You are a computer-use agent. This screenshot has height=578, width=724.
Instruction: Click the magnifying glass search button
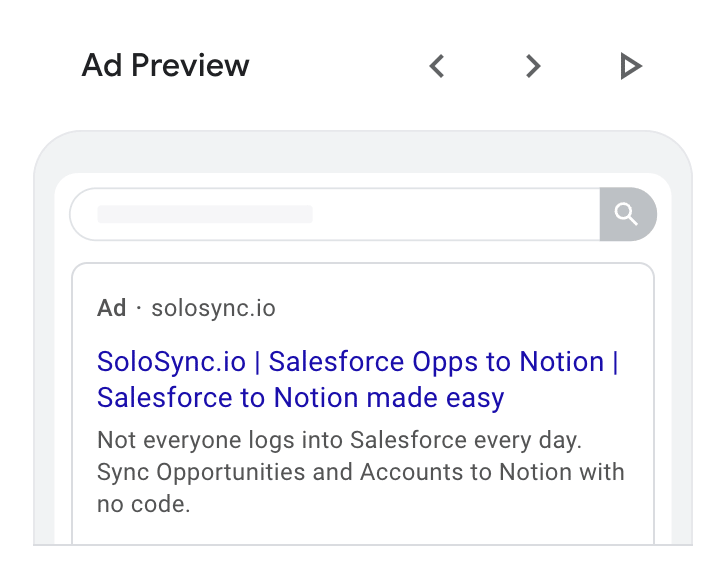(x=628, y=214)
